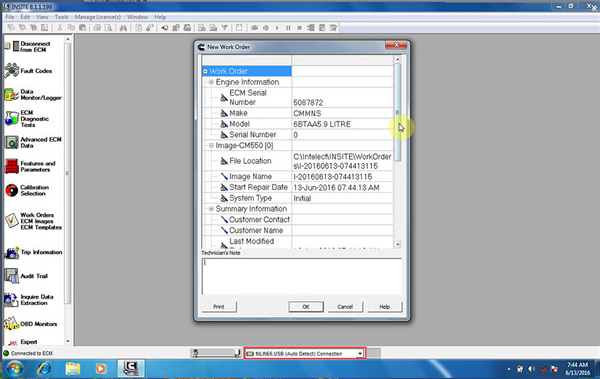Open Calibration Selection

[27, 190]
